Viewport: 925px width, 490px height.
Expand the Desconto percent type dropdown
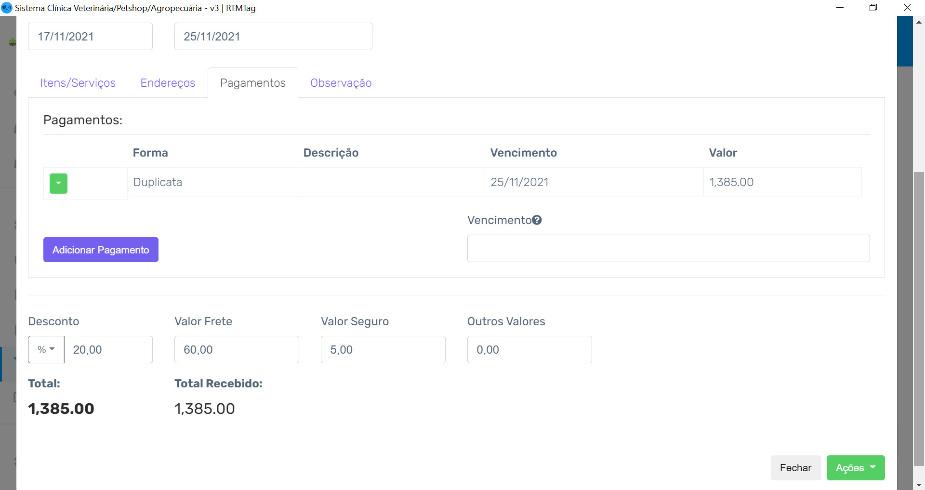click(x=46, y=350)
